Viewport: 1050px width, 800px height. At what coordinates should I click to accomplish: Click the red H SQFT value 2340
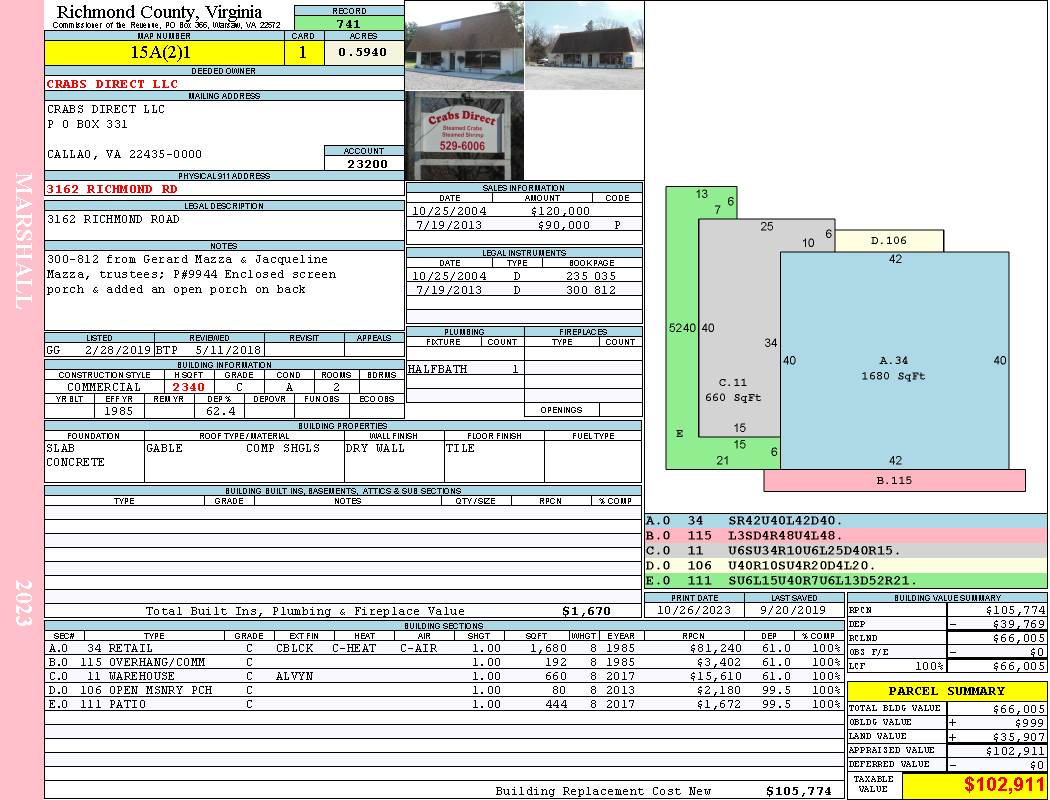pos(188,387)
